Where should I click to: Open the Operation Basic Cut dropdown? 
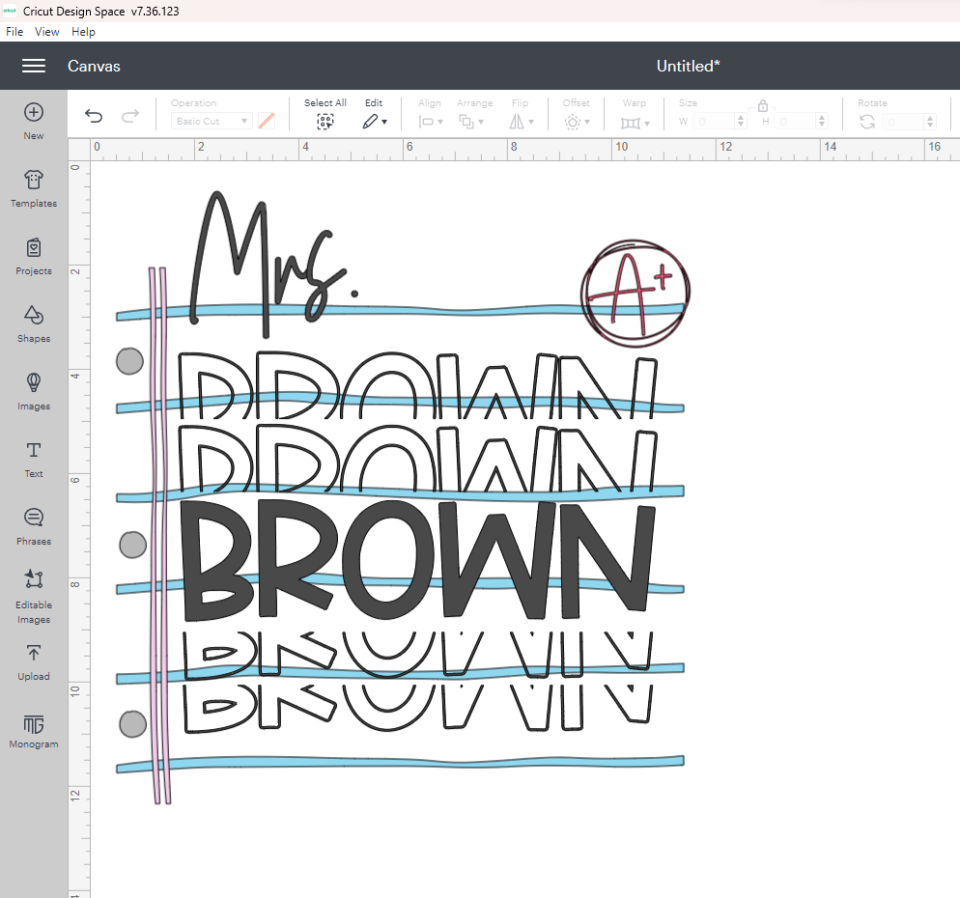[x=211, y=121]
